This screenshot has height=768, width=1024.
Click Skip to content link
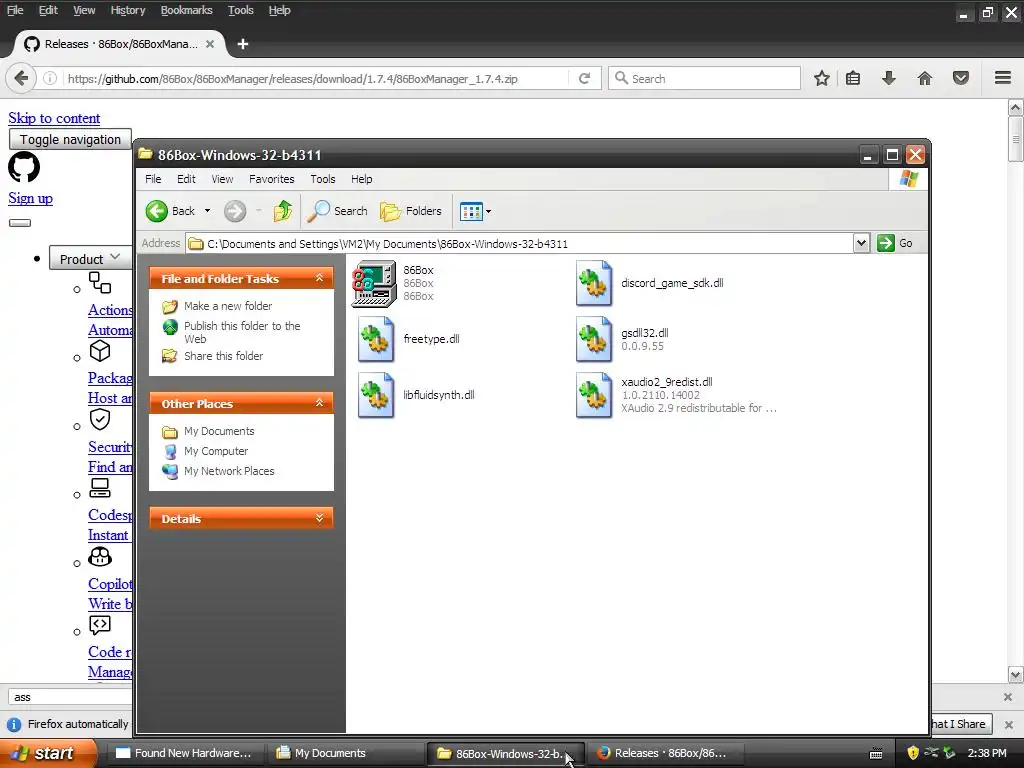pos(54,118)
